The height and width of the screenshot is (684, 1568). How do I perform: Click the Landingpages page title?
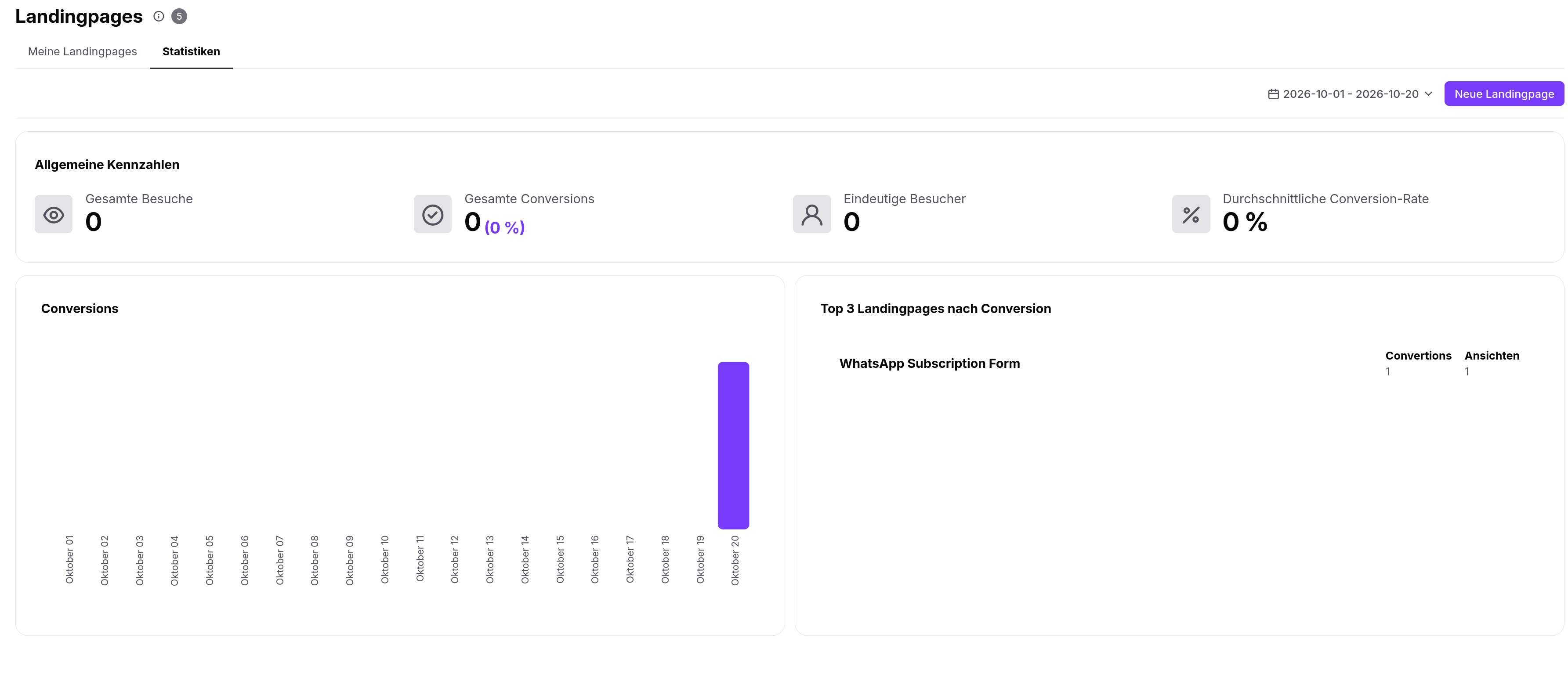tap(79, 17)
